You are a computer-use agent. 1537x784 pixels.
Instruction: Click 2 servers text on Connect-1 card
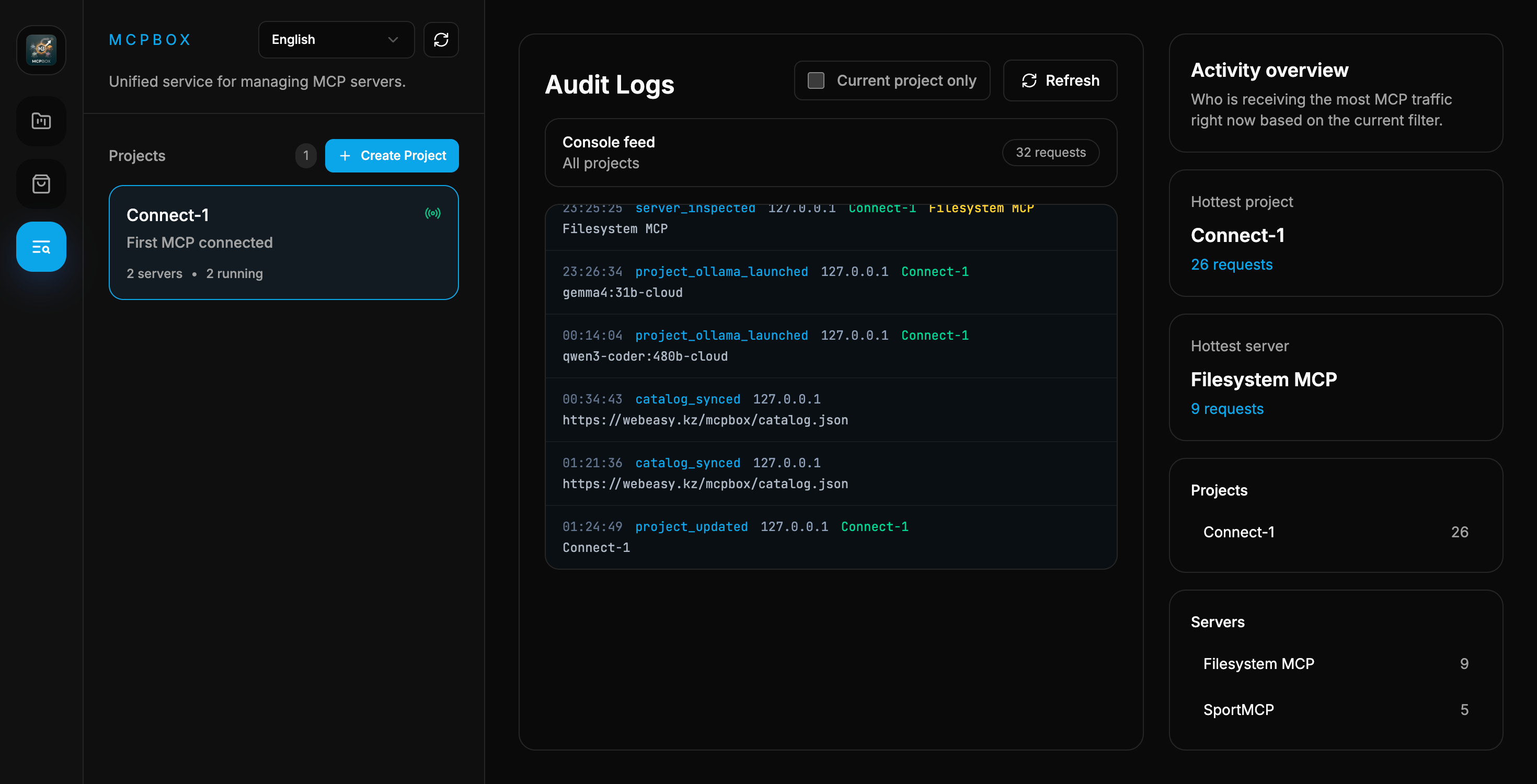pos(155,274)
